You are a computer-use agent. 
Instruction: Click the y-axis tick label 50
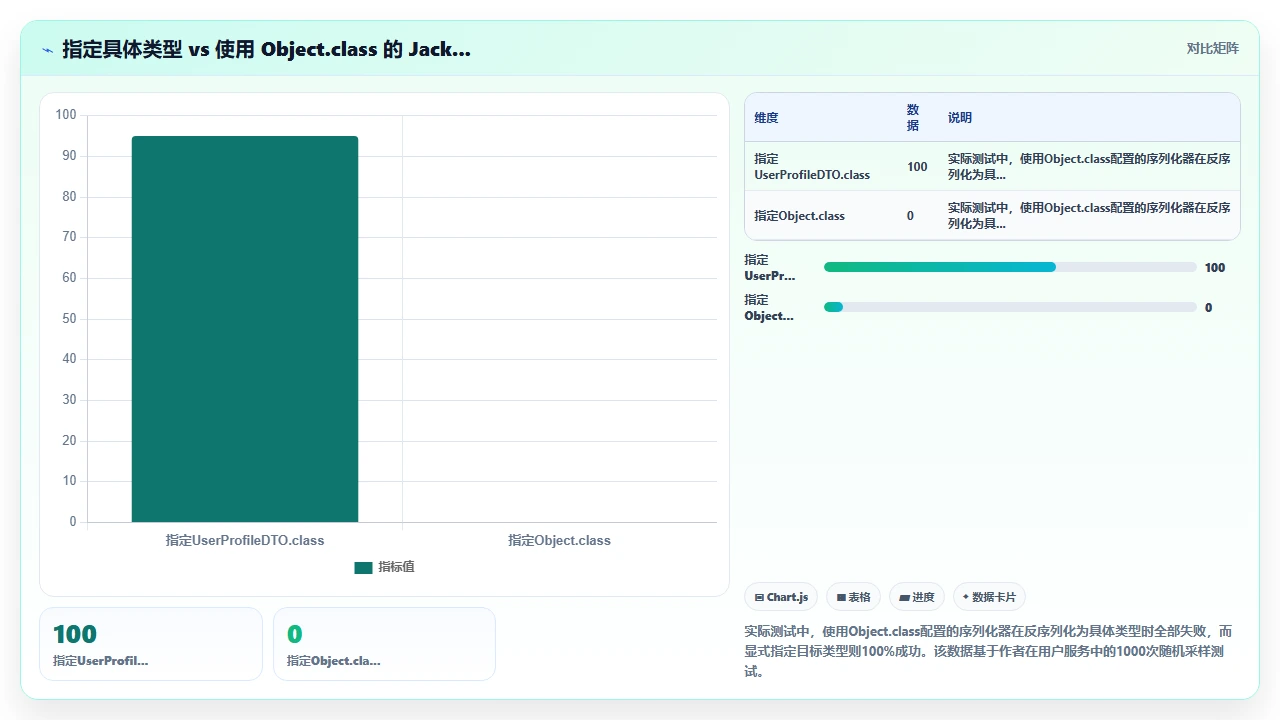coord(69,319)
